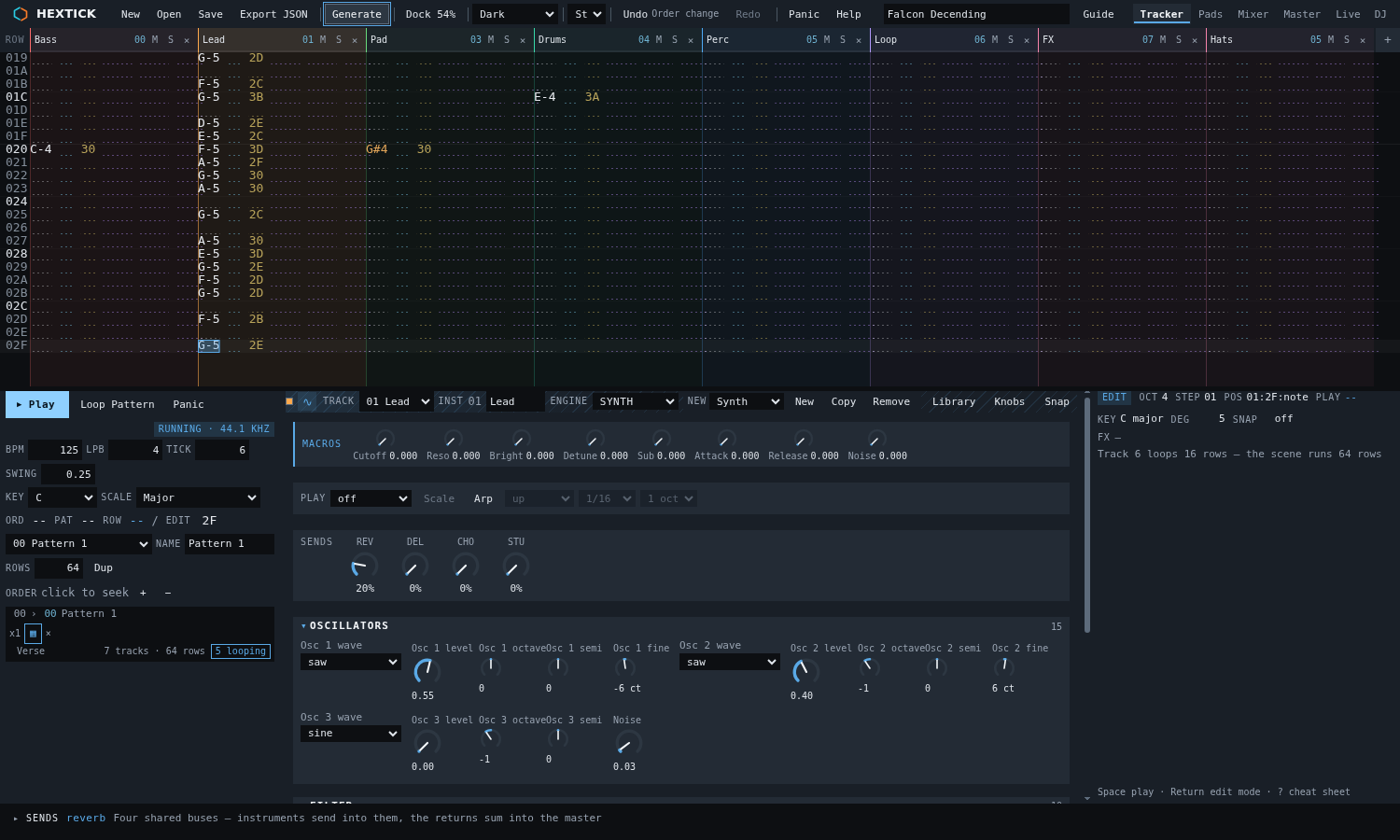Switch to the Pads tab
The height and width of the screenshot is (840, 1400).
(x=1211, y=14)
